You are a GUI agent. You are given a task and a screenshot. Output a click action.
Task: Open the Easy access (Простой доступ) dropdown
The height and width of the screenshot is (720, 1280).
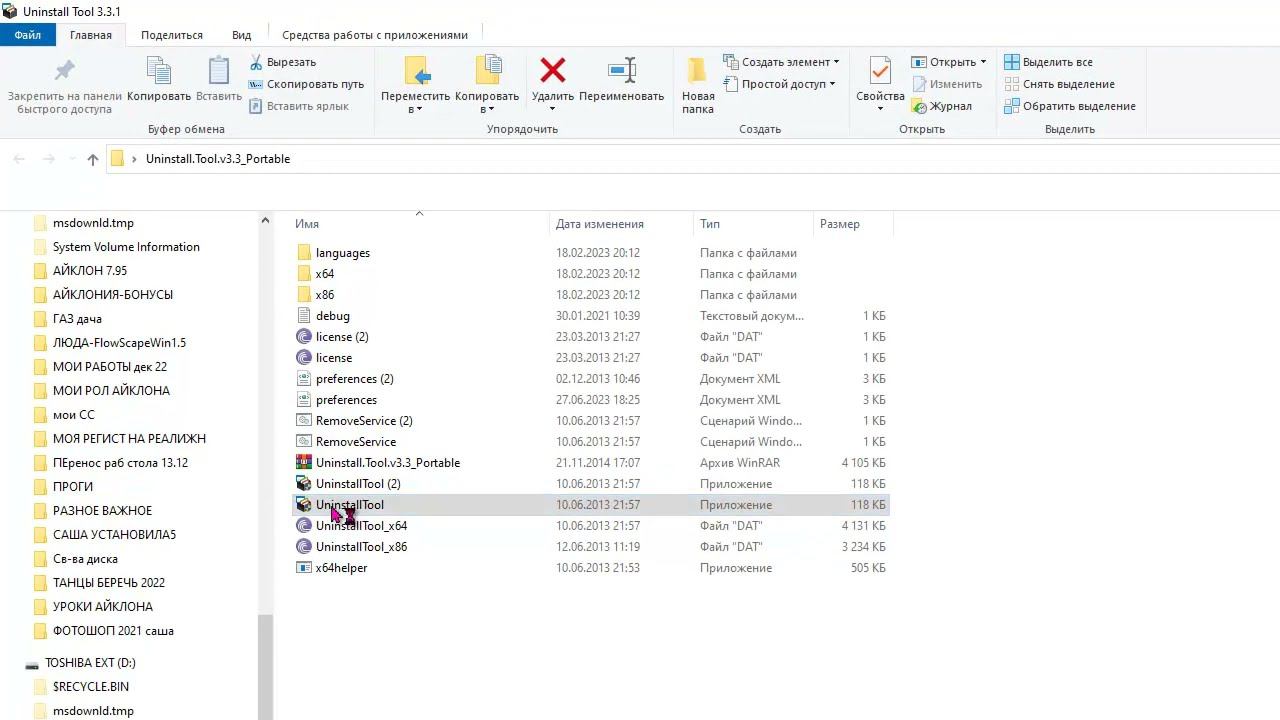point(778,84)
